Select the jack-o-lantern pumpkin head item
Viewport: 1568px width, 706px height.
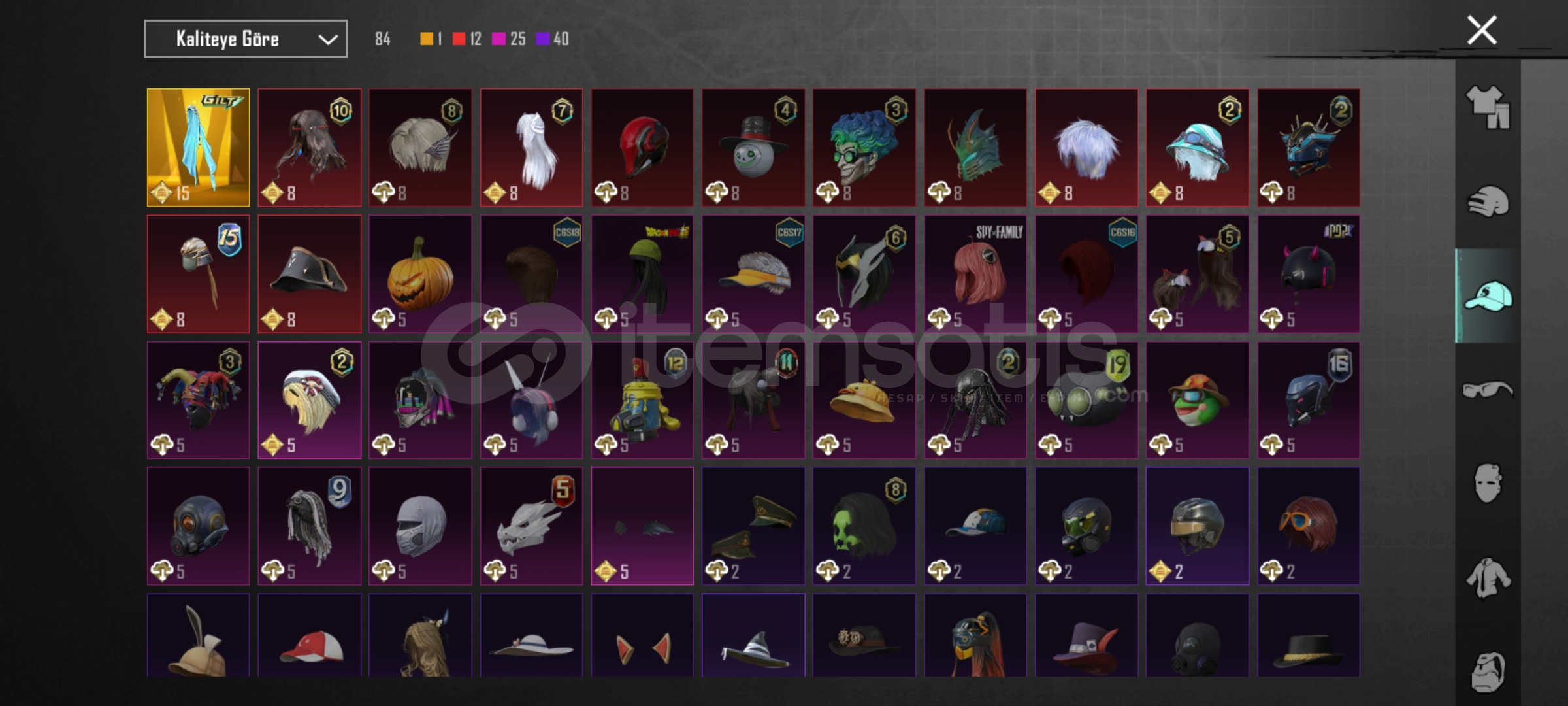click(420, 274)
